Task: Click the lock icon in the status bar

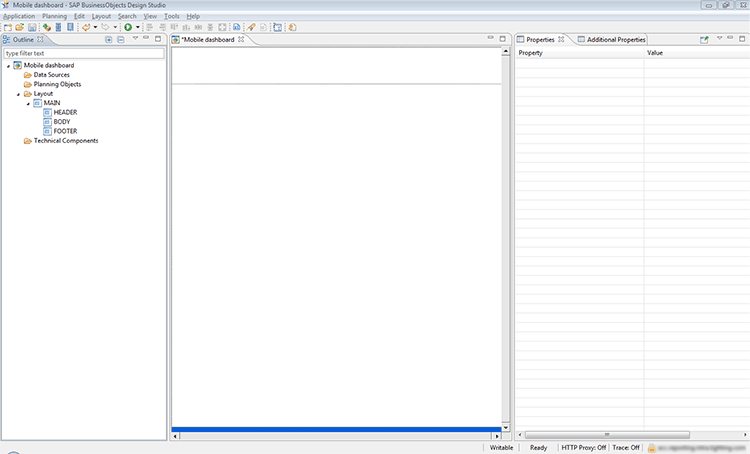Action: click(x=651, y=448)
